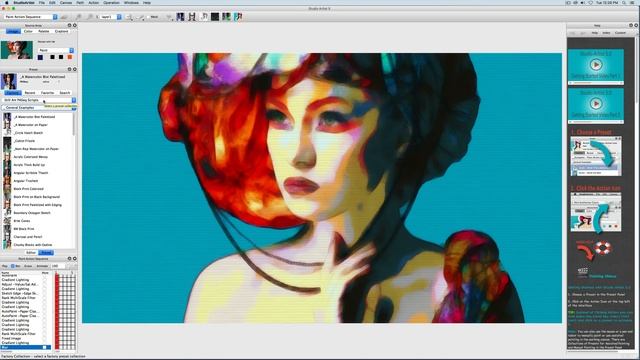Toggle the Mask checkbox in top toolbar
The height and width of the screenshot is (360, 640).
pos(148,17)
